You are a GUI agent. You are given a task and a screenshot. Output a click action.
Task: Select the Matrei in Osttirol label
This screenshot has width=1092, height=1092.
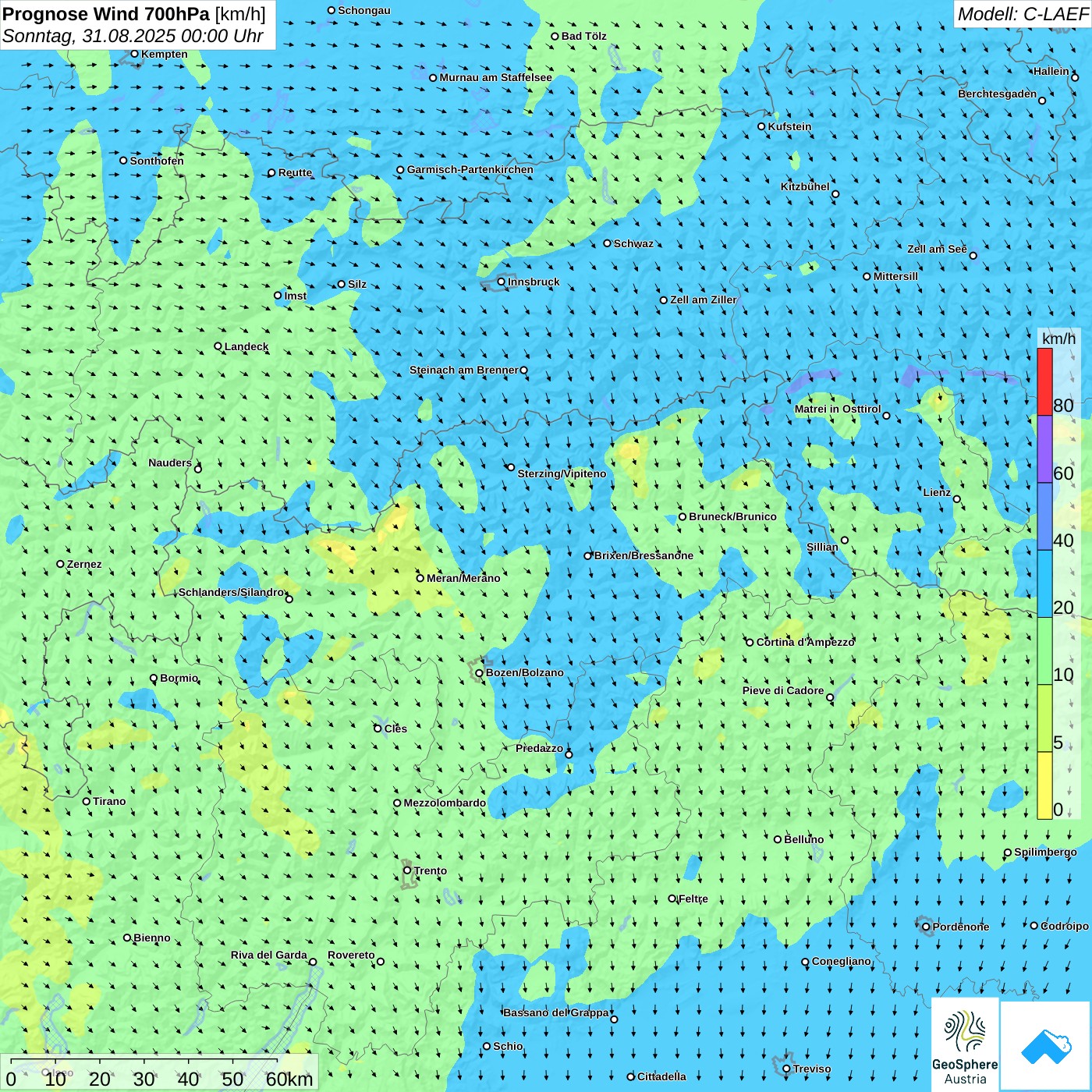pos(838,409)
